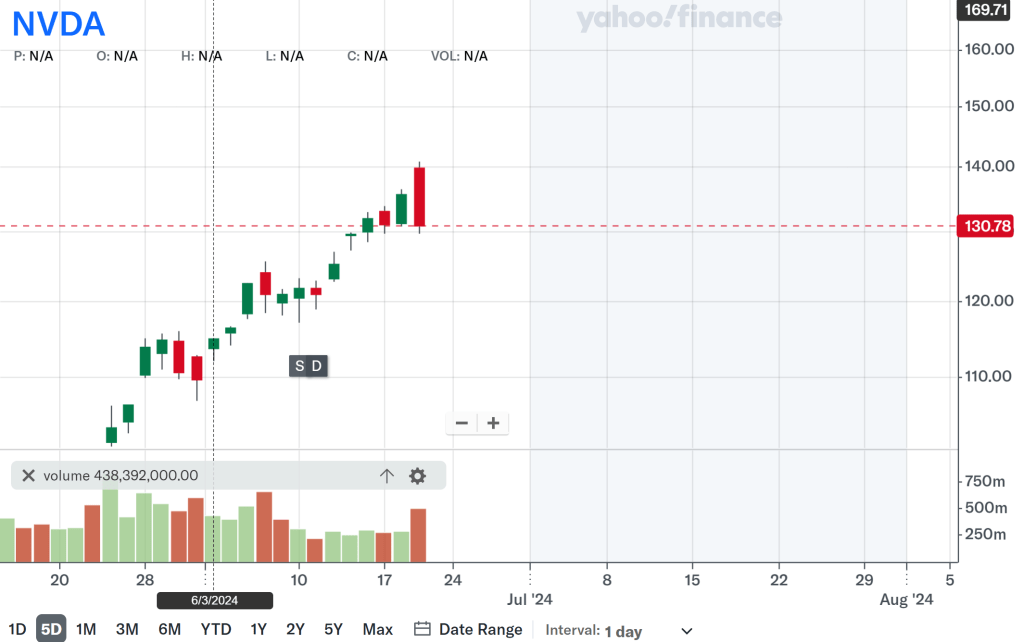This screenshot has width=1024, height=642.
Task: Zoom out chart with minus button
Action: pos(462,423)
